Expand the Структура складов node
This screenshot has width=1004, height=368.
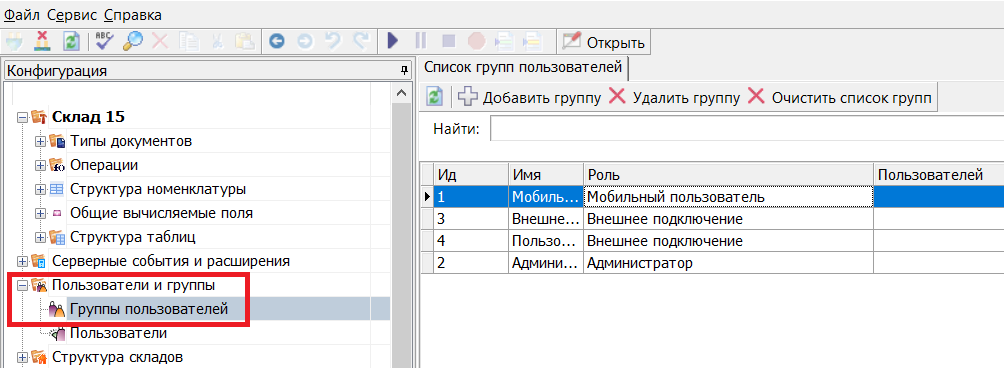22,357
